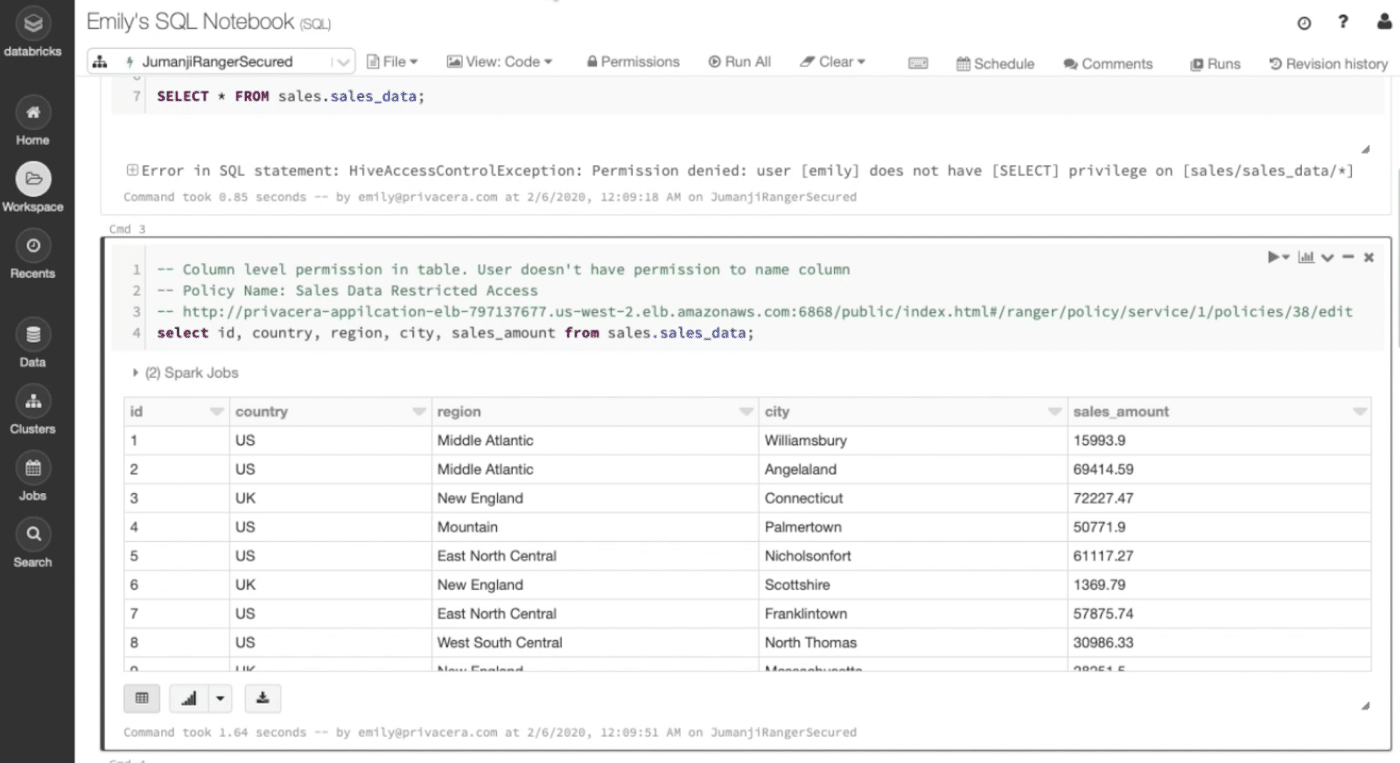Image resolution: width=1400 pixels, height=763 pixels.
Task: Click into the SELECT * FROM sales.sales_data line
Action: click(291, 97)
